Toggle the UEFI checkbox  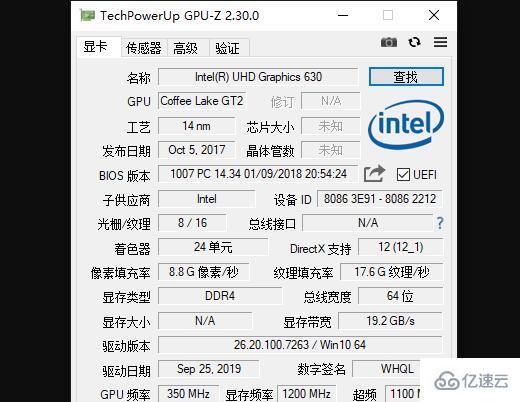[x=403, y=175]
